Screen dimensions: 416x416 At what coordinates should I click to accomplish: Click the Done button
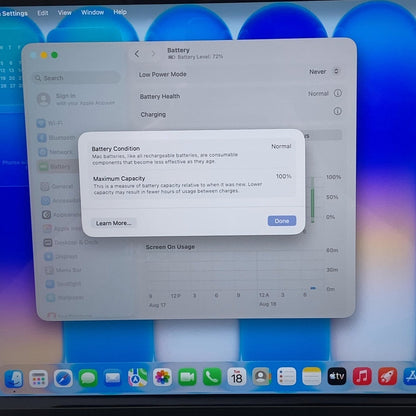tap(282, 221)
